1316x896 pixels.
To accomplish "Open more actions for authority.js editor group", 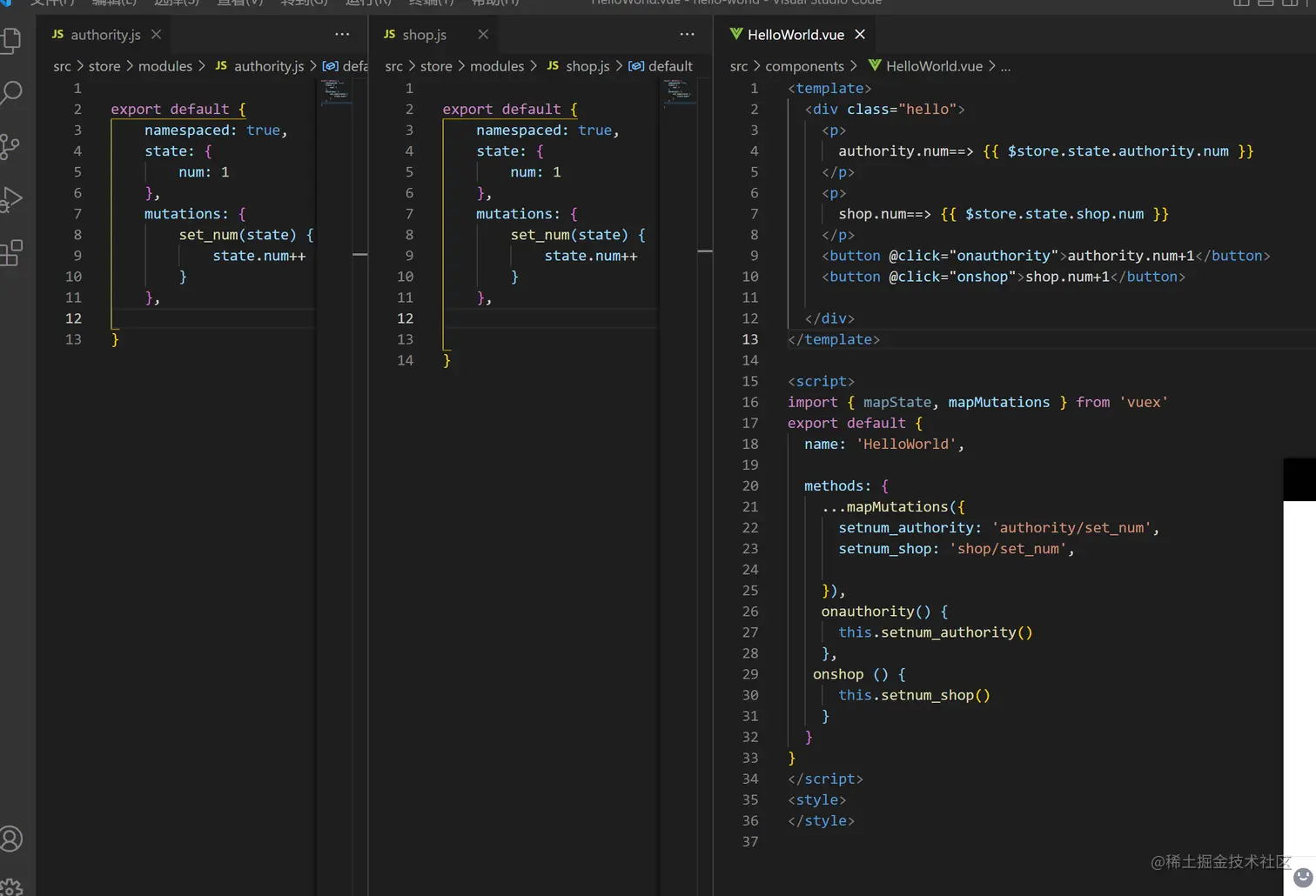I will click(x=342, y=34).
